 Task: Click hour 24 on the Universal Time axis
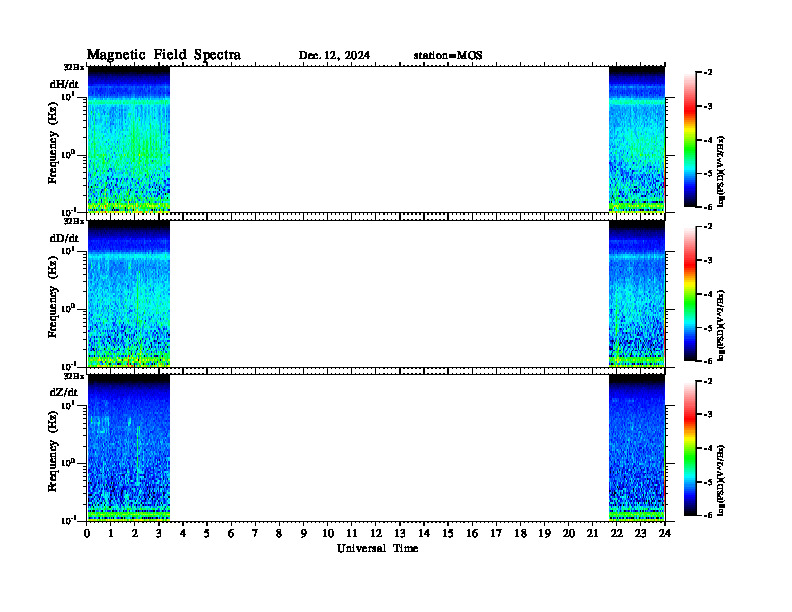coord(665,534)
